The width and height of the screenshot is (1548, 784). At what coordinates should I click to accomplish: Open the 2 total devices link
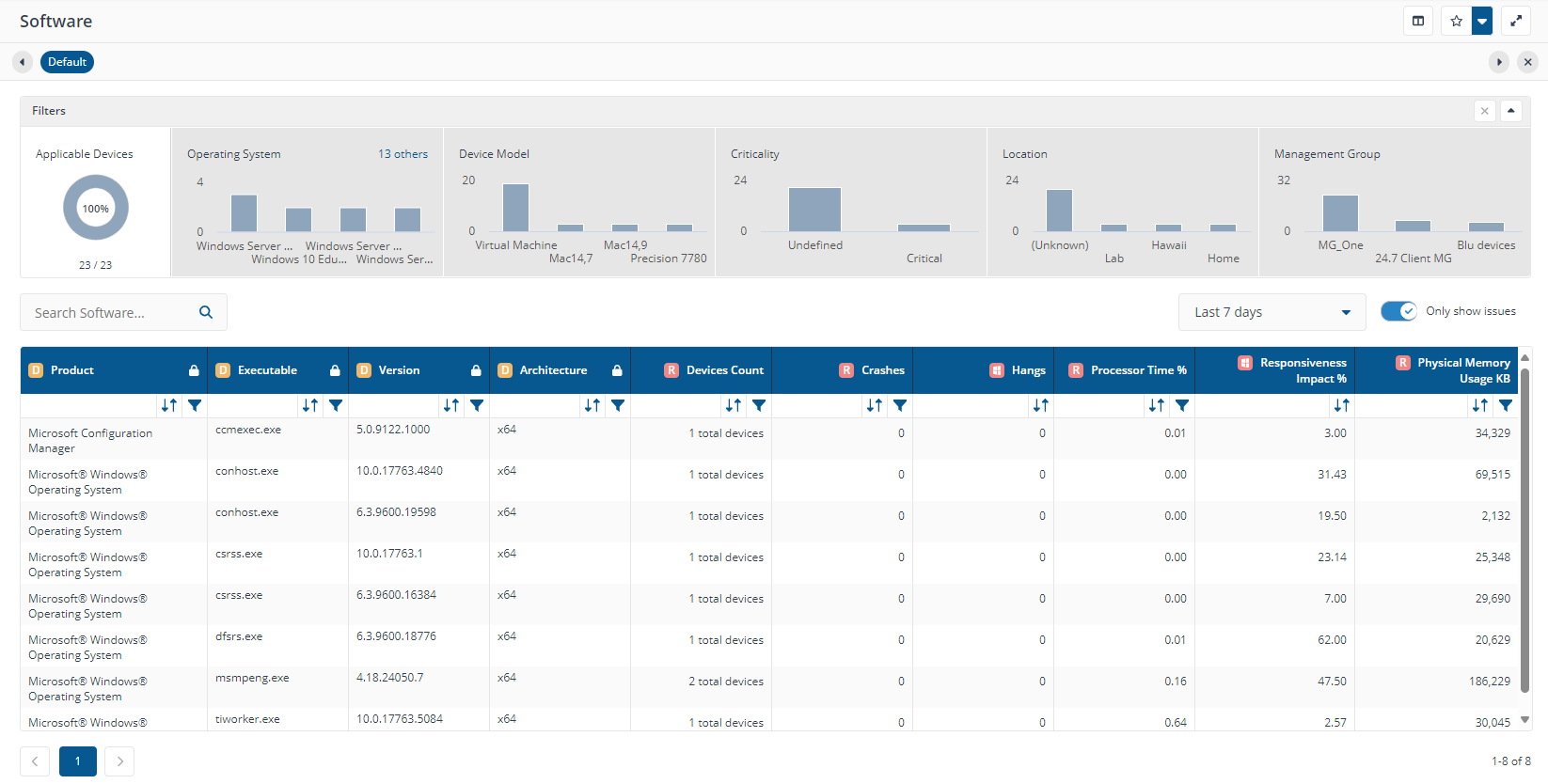click(726, 682)
